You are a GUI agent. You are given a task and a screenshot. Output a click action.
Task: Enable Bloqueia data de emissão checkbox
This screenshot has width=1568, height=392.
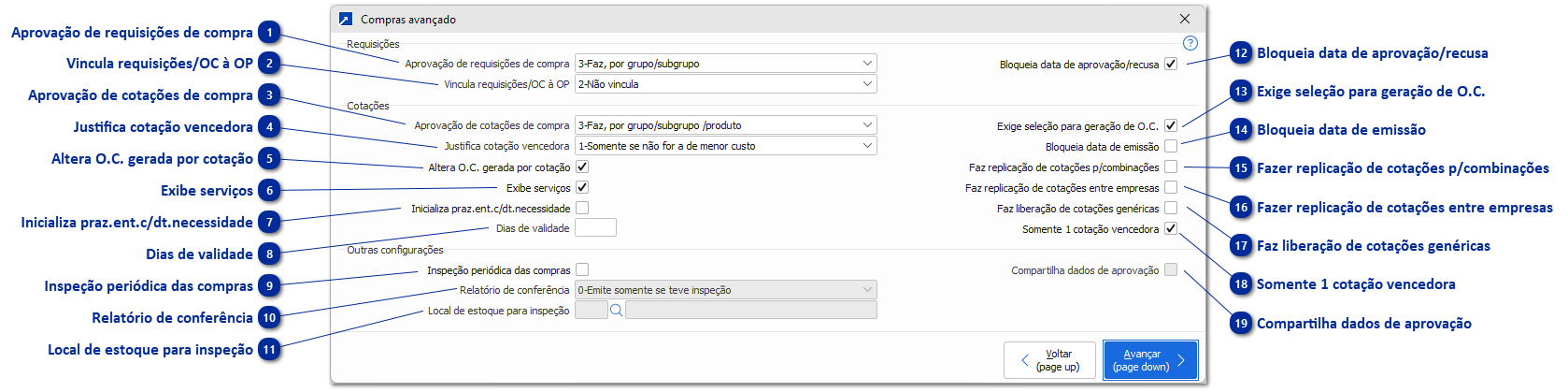1171,146
